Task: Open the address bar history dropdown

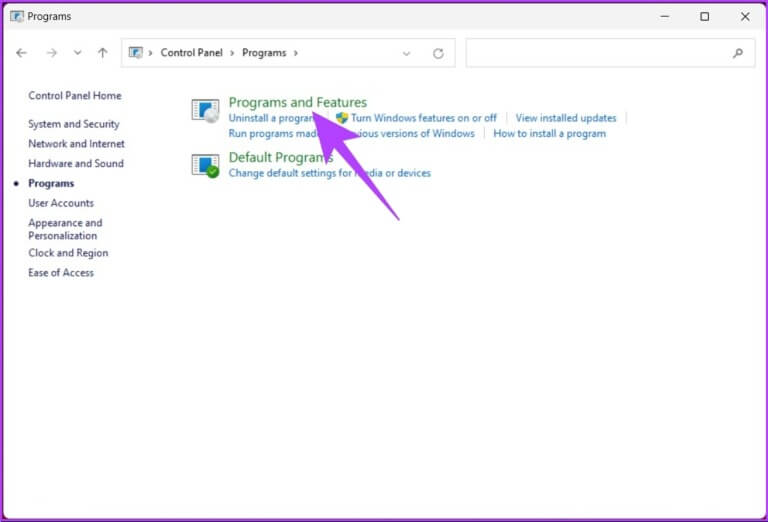Action: [406, 53]
